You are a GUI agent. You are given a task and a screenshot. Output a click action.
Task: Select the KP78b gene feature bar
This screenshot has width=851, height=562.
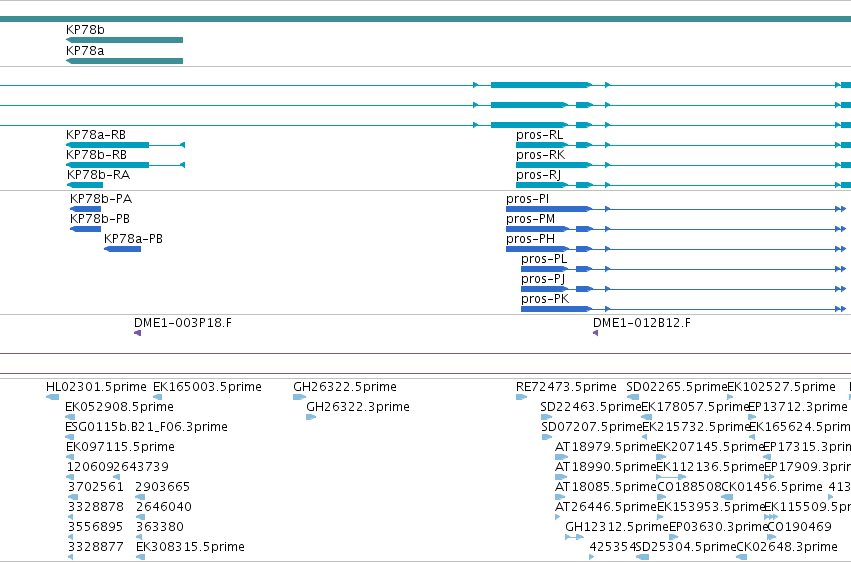[124, 40]
